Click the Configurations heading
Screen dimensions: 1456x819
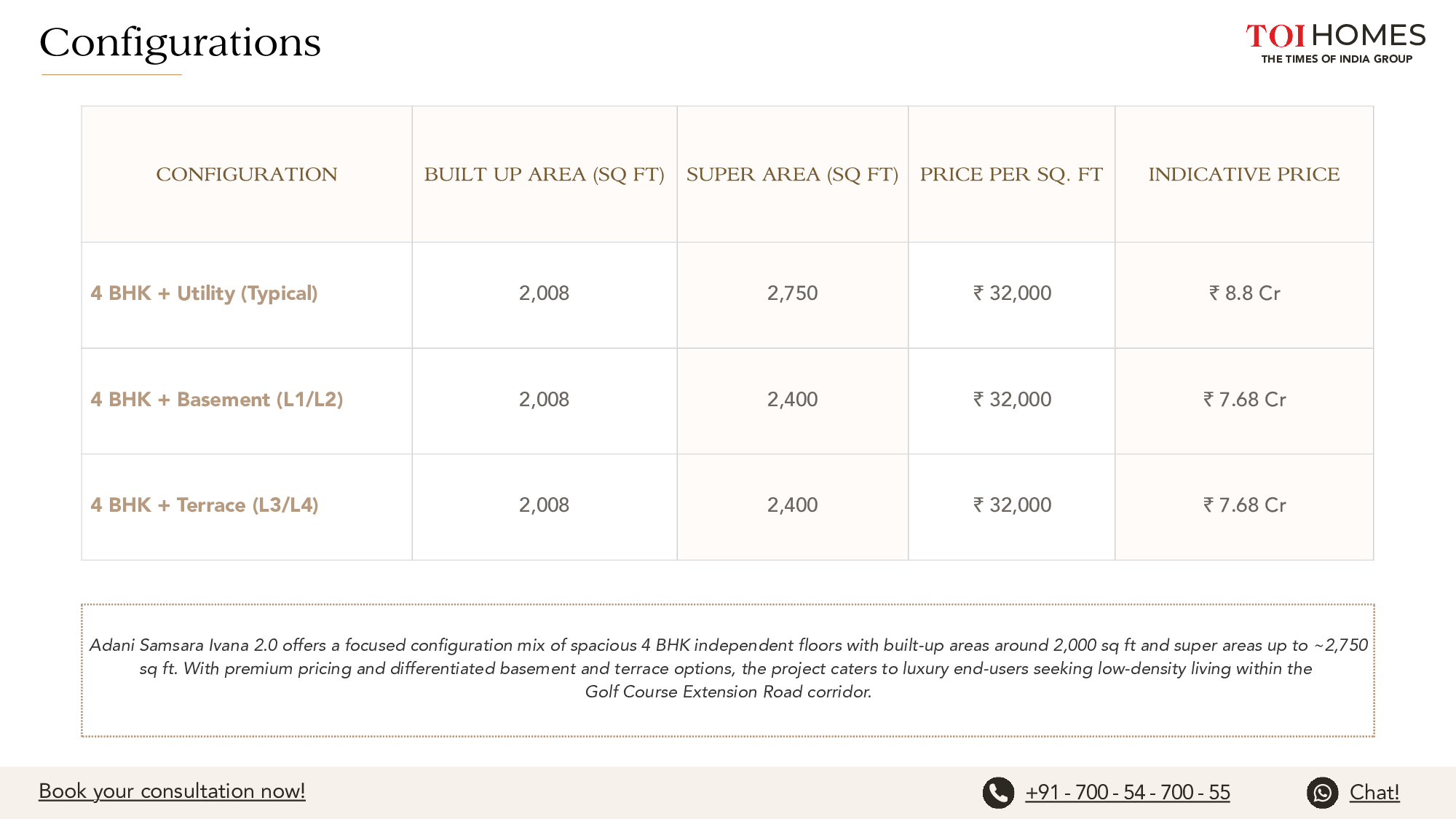click(180, 43)
